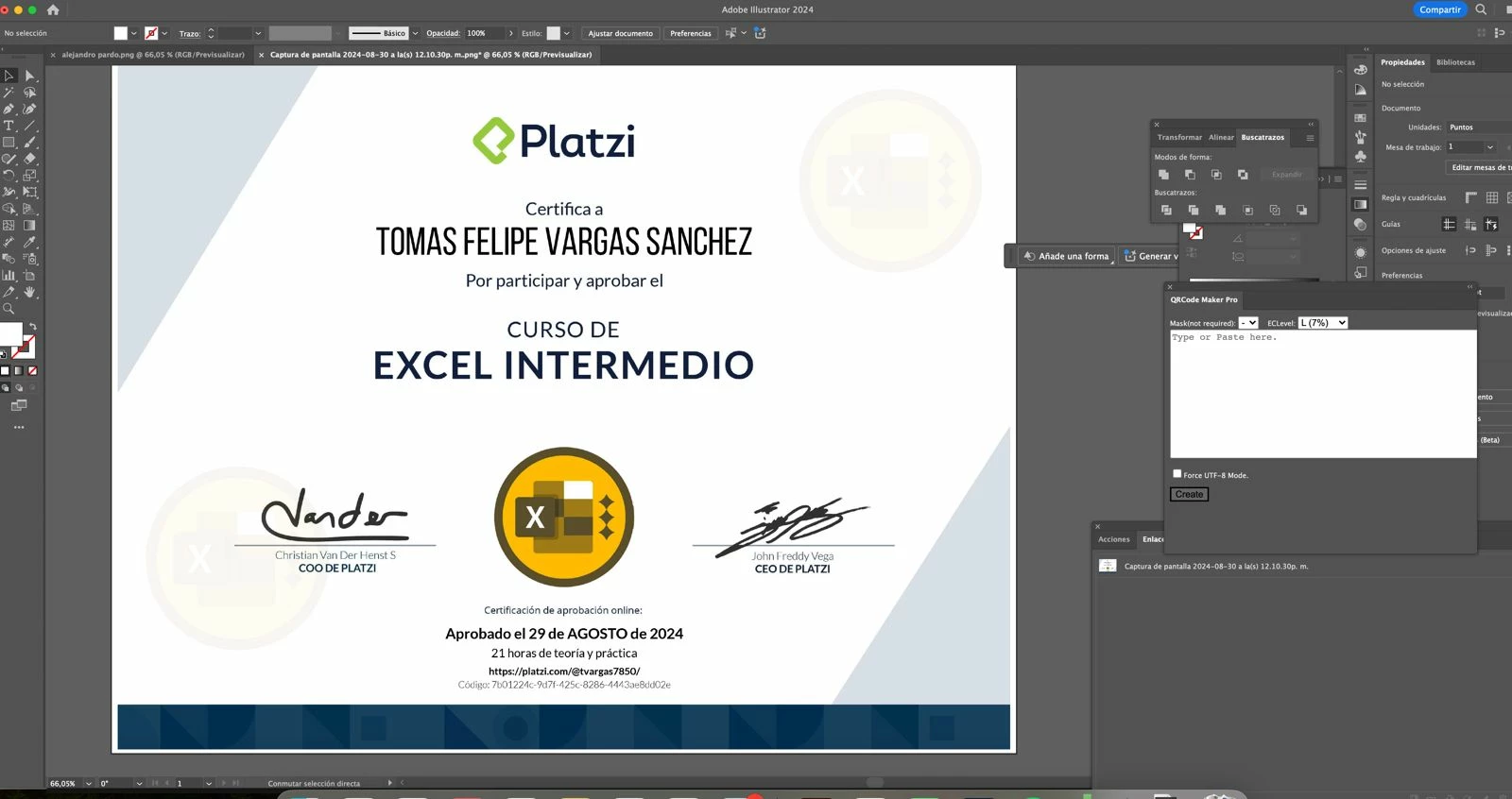Click the Minus Back pathfinder icon

pos(1301,210)
